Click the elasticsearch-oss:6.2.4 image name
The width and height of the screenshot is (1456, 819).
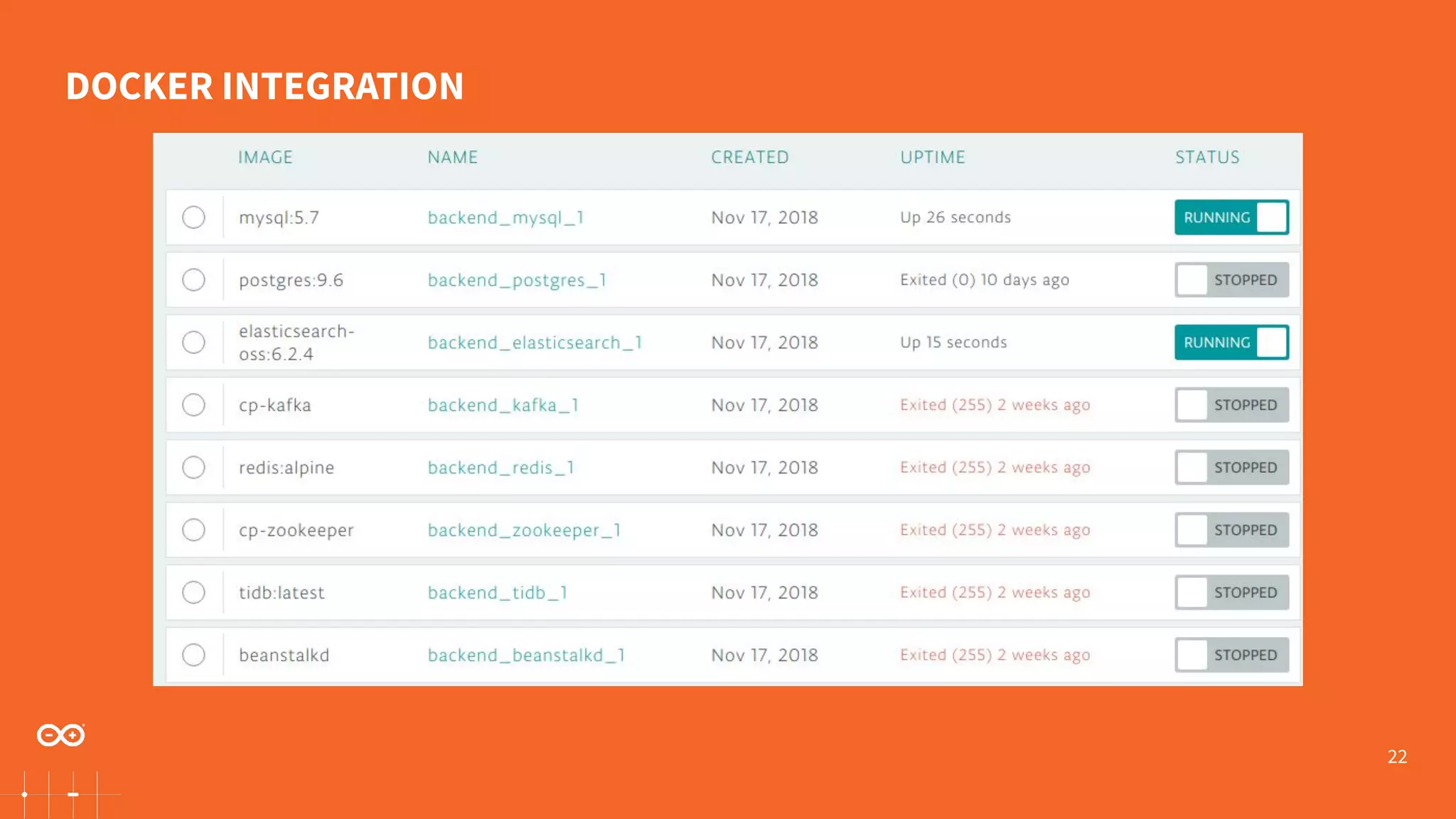click(x=296, y=343)
